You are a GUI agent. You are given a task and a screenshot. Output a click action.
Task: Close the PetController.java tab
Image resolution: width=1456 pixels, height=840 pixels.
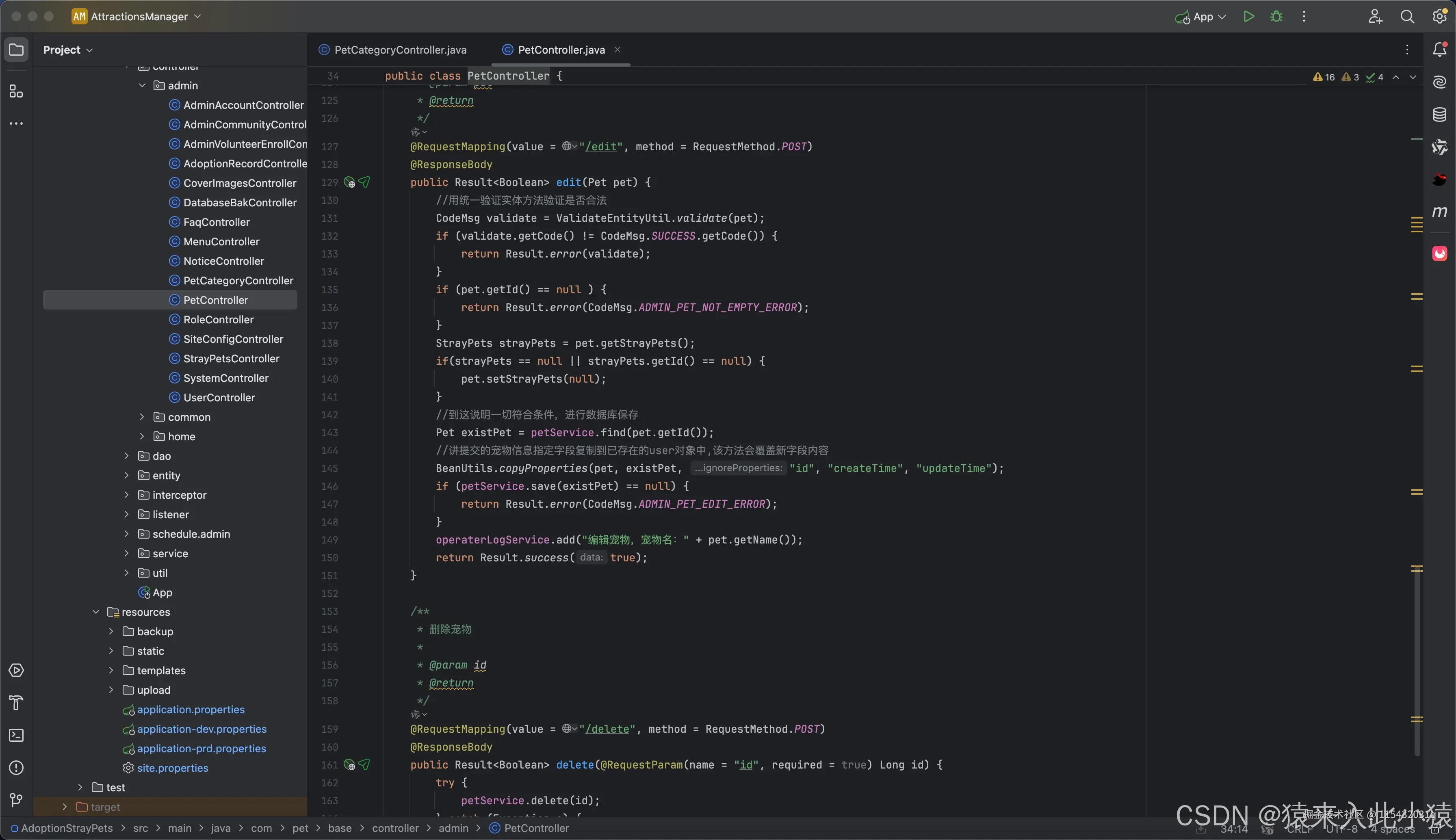tap(617, 50)
